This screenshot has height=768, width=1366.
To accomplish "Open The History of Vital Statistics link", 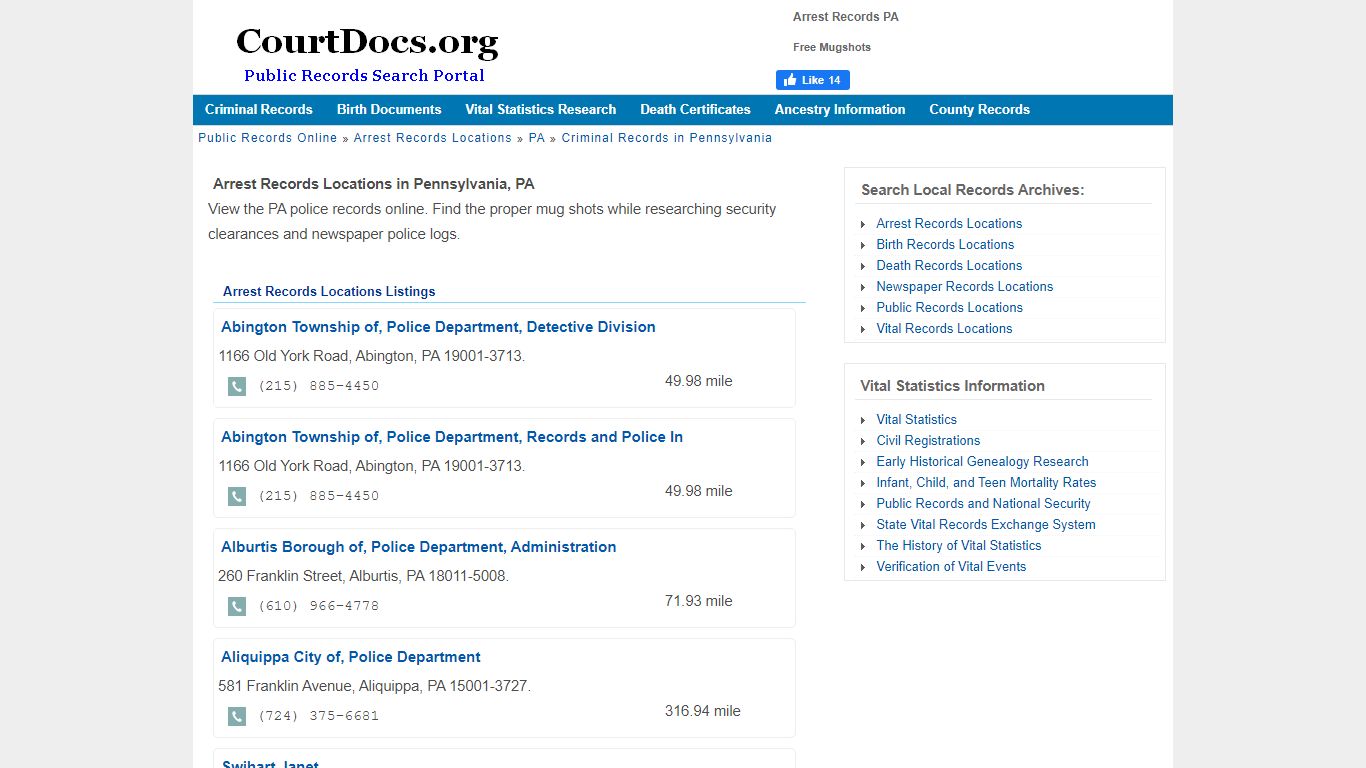I will point(959,546).
